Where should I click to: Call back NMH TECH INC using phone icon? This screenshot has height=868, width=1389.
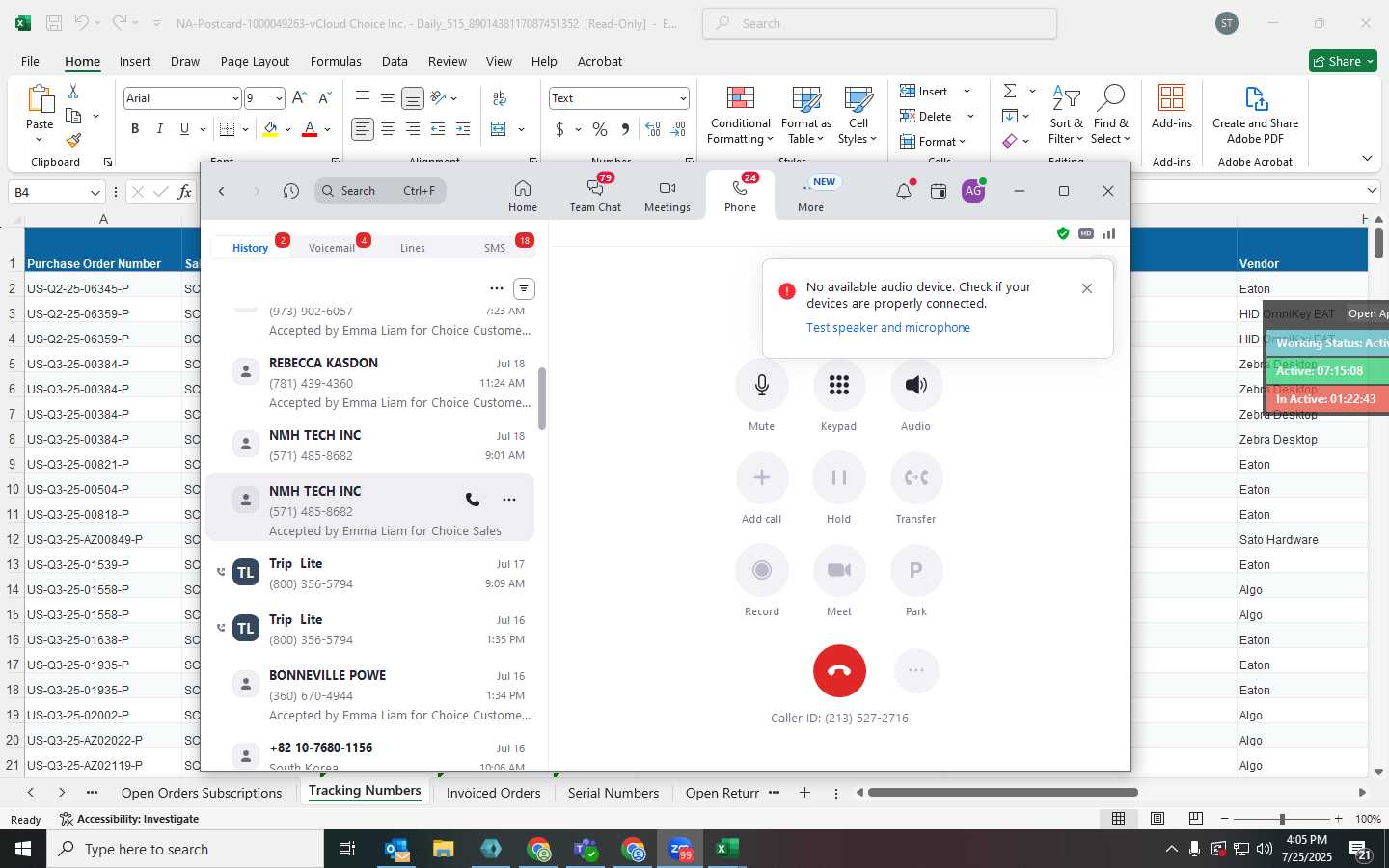[473, 500]
